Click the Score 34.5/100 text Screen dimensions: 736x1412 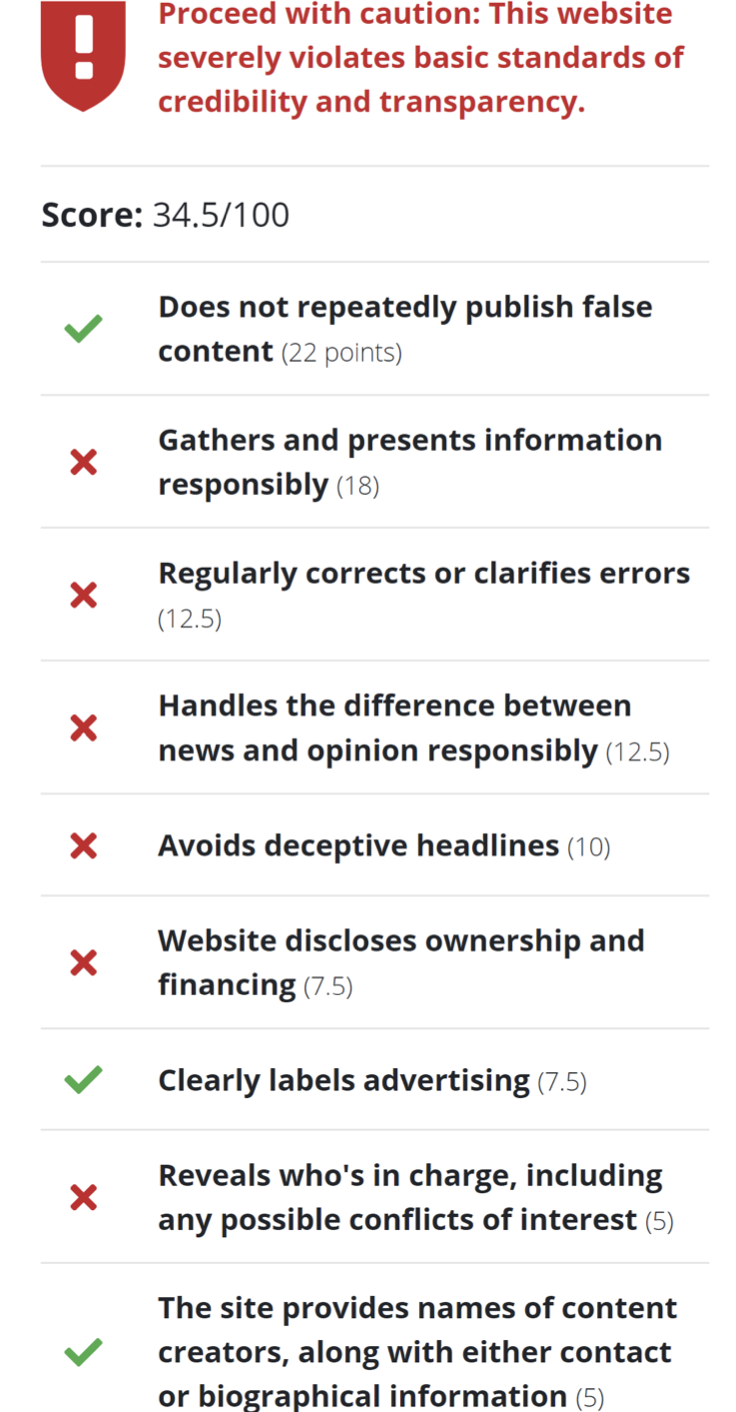[165, 215]
